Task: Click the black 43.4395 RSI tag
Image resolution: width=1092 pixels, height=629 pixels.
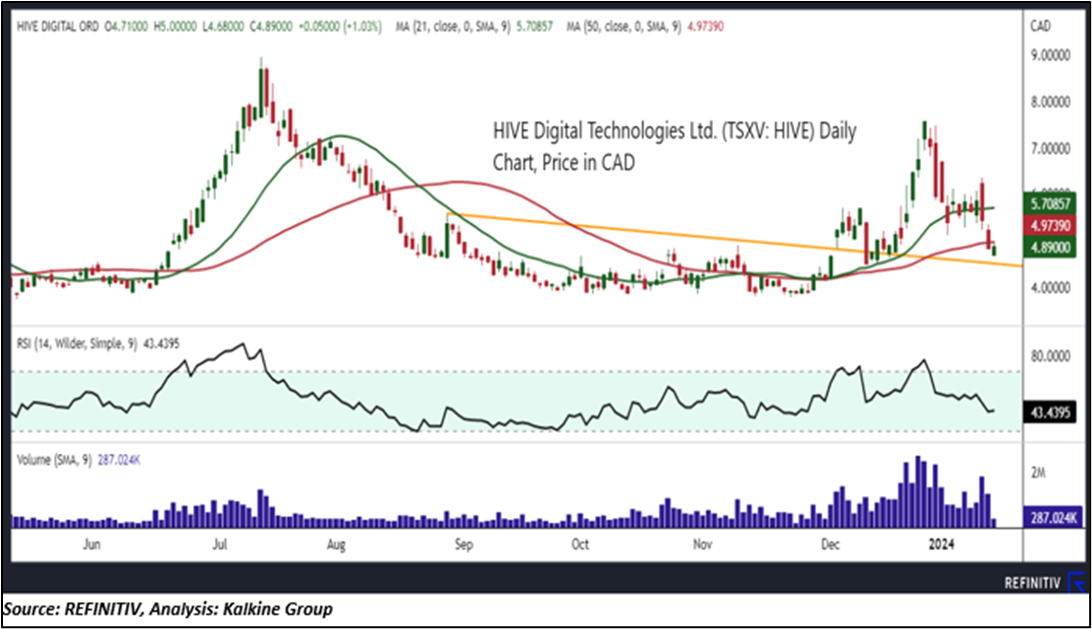Action: pyautogui.click(x=1050, y=413)
